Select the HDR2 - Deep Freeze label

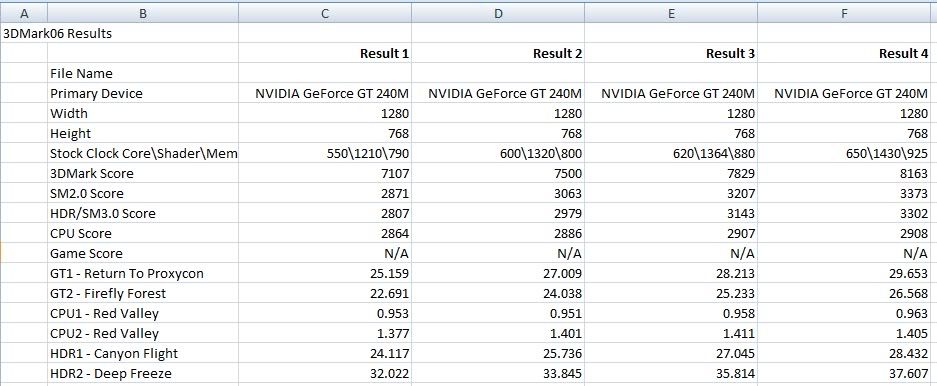tap(143, 373)
